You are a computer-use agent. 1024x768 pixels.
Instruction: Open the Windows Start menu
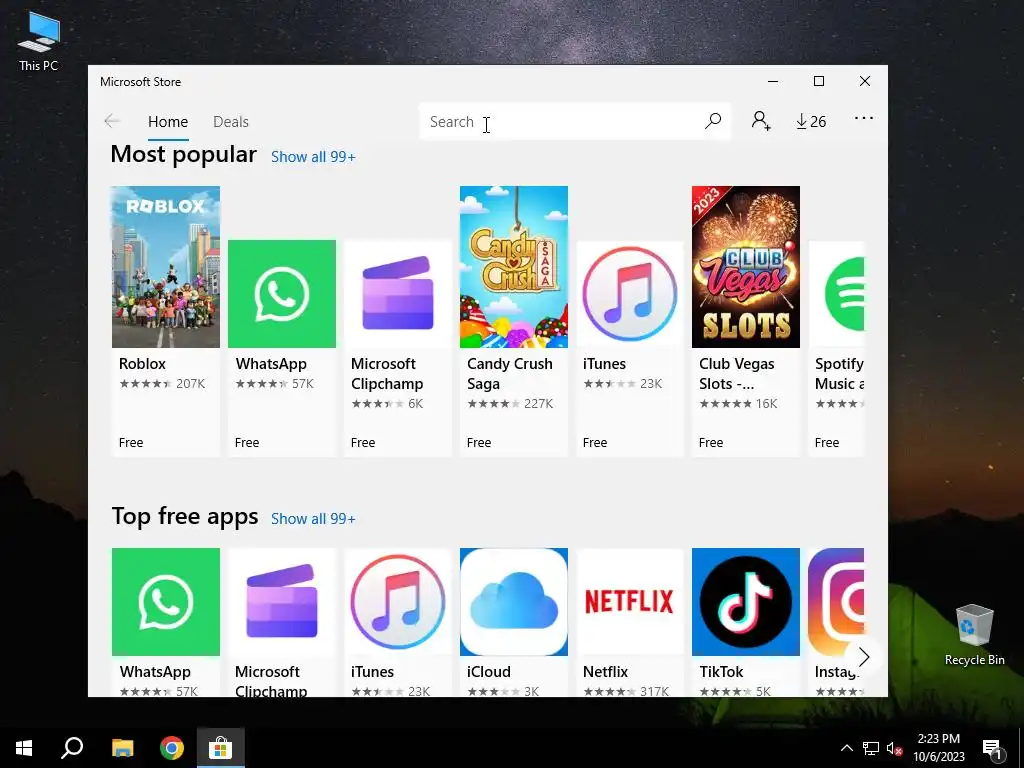(x=24, y=748)
